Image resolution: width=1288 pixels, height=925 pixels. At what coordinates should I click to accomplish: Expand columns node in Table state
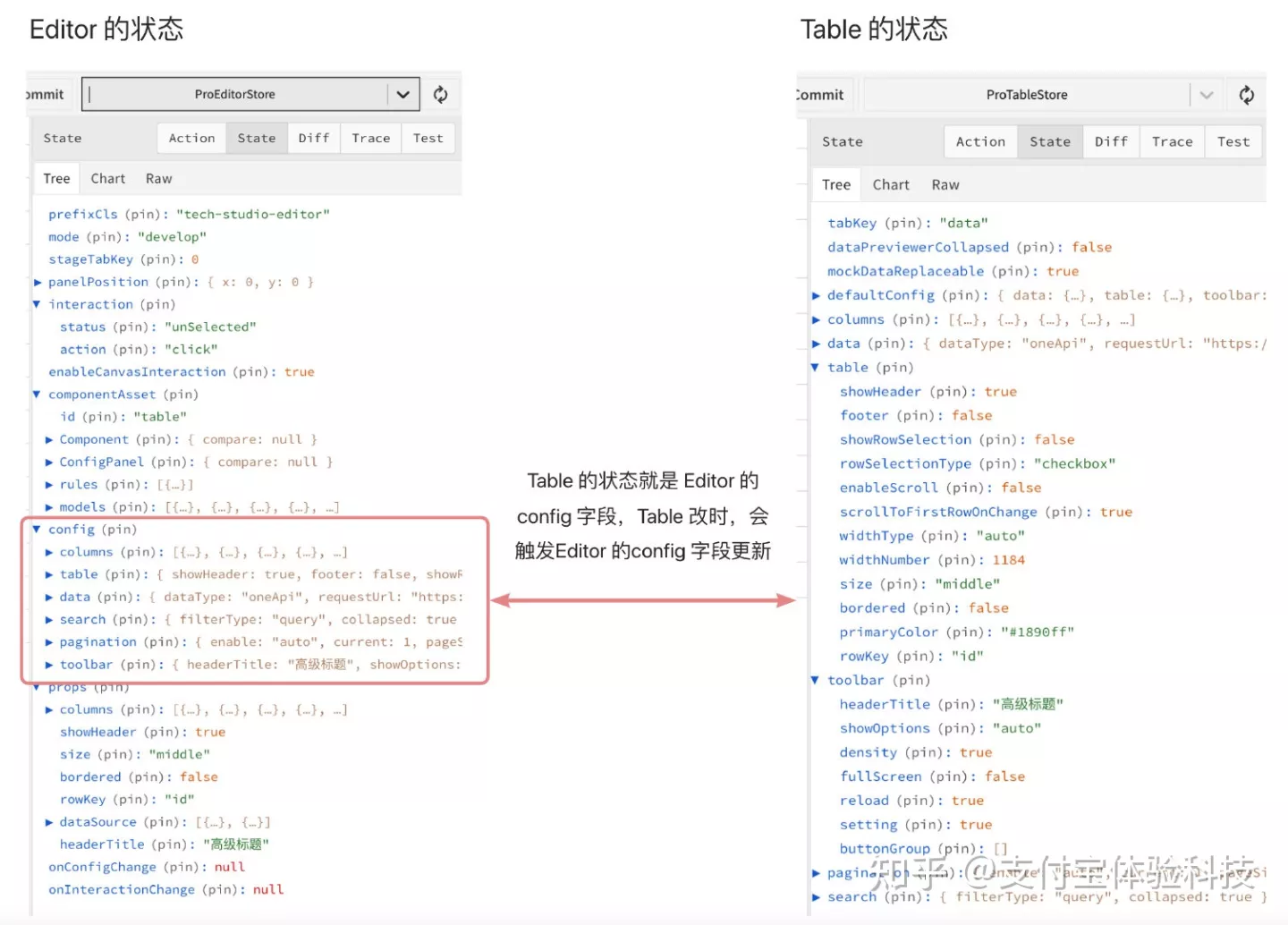[x=816, y=319]
